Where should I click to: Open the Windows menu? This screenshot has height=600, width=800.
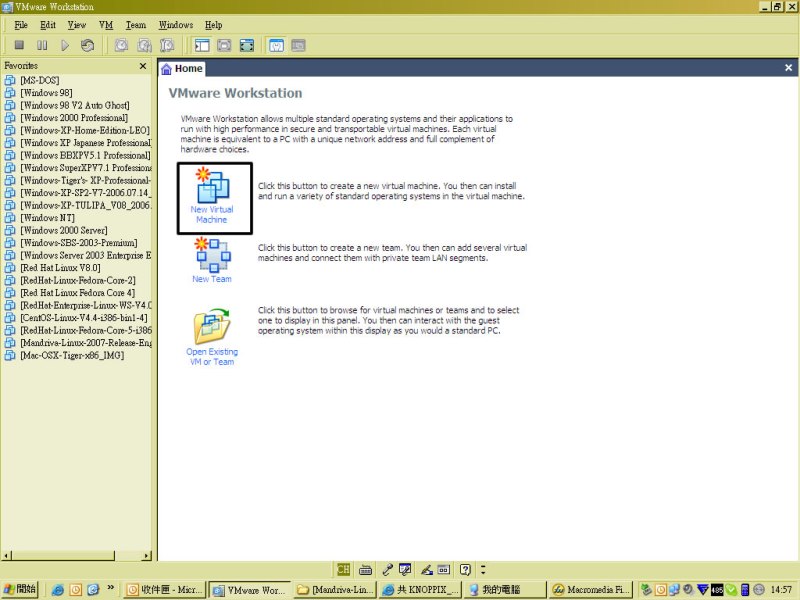[x=176, y=24]
